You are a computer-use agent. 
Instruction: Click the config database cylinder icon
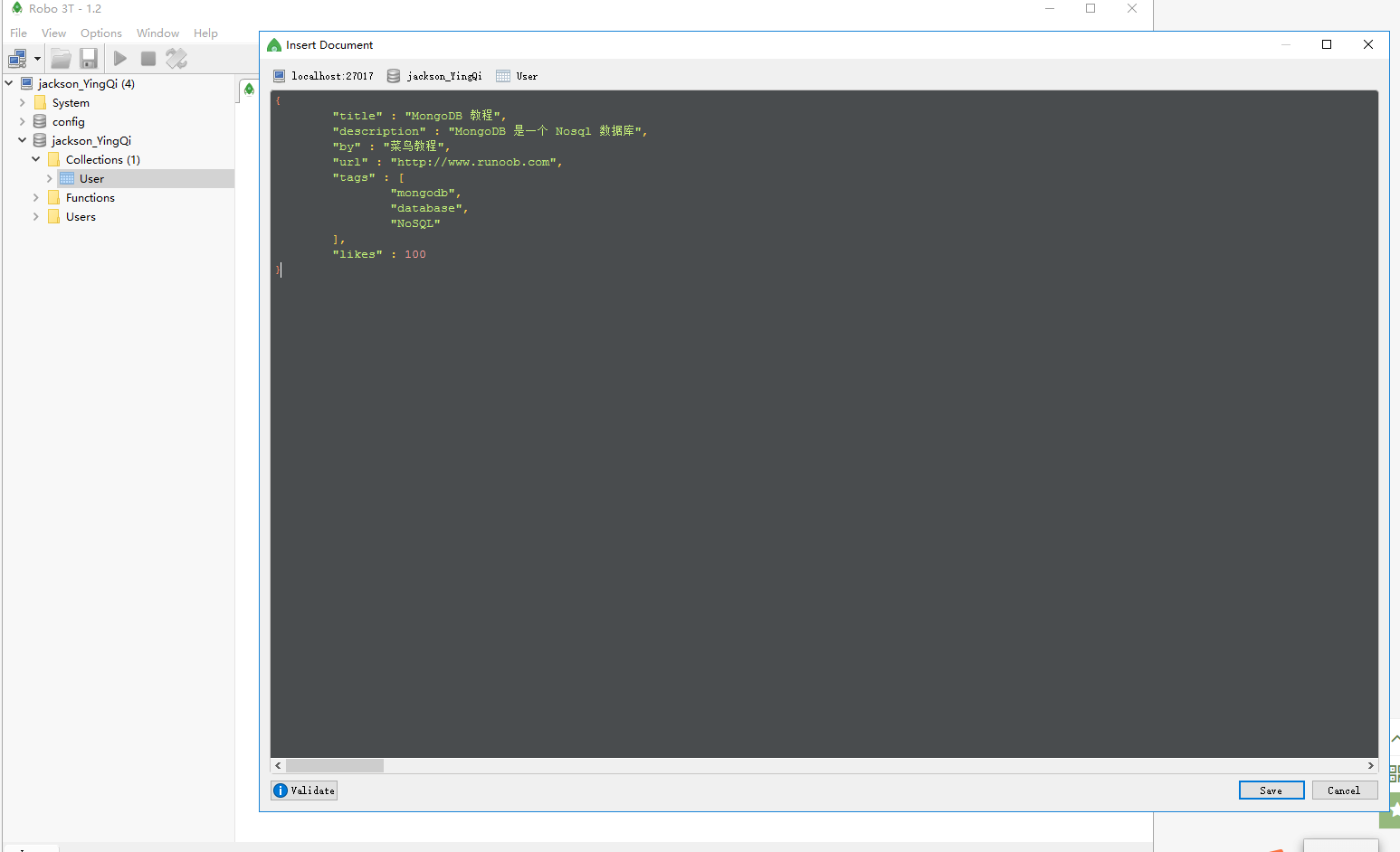coord(40,121)
